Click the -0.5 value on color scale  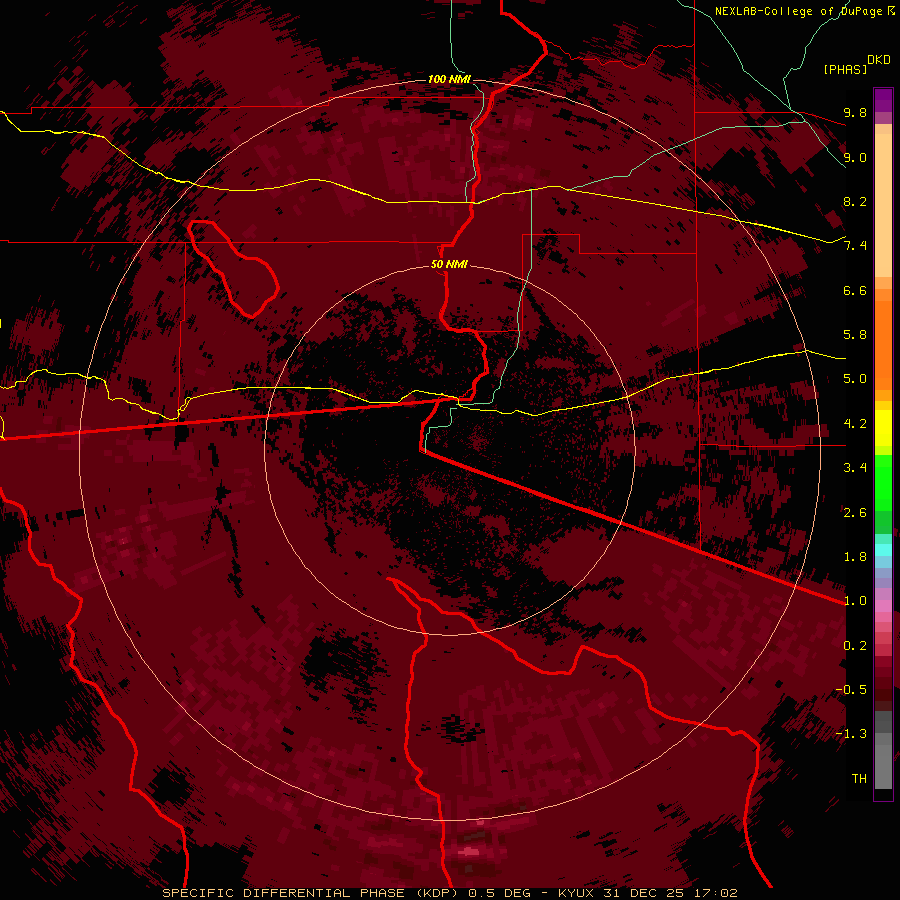851,690
